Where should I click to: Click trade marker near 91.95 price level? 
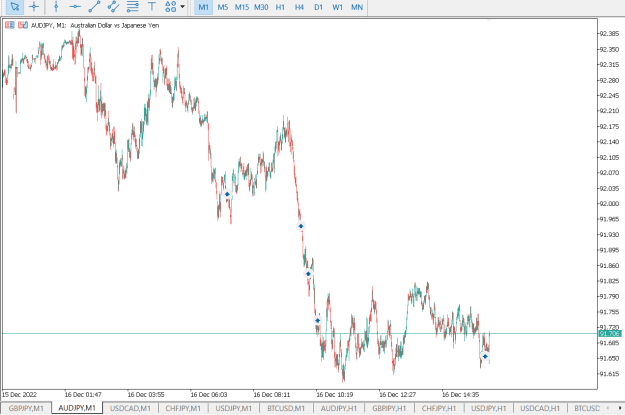click(x=301, y=226)
